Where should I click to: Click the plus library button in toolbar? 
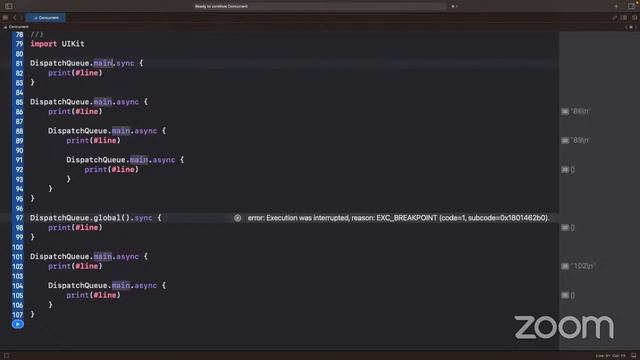point(616,6)
